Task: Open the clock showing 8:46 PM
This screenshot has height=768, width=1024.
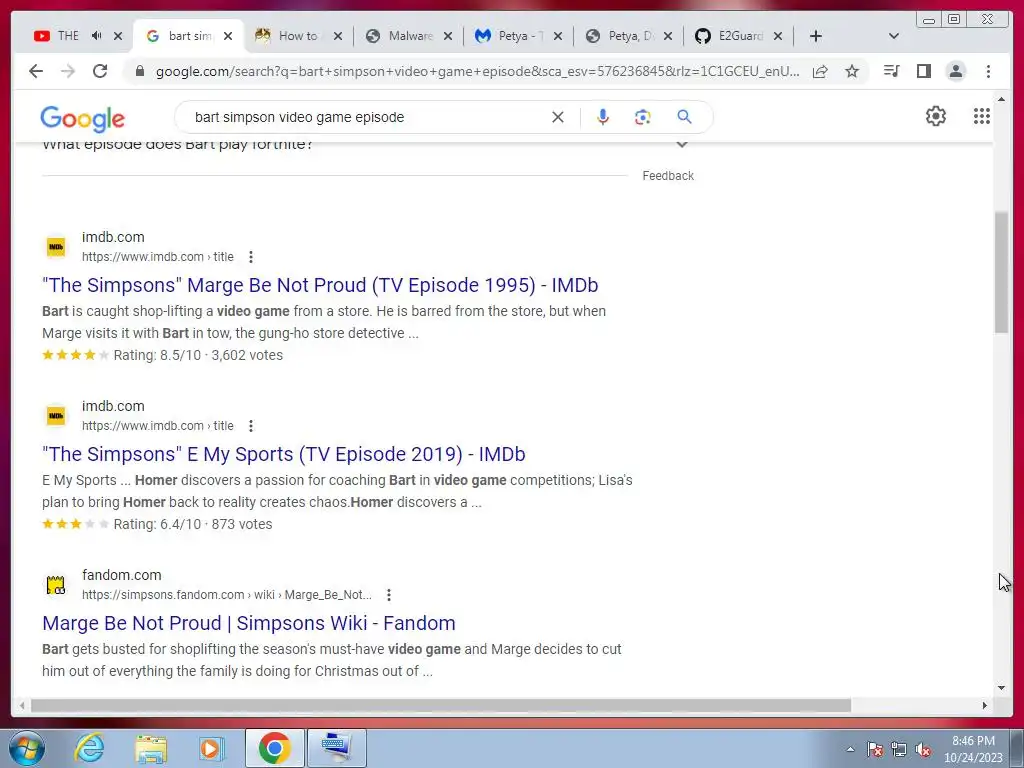Action: [x=973, y=749]
